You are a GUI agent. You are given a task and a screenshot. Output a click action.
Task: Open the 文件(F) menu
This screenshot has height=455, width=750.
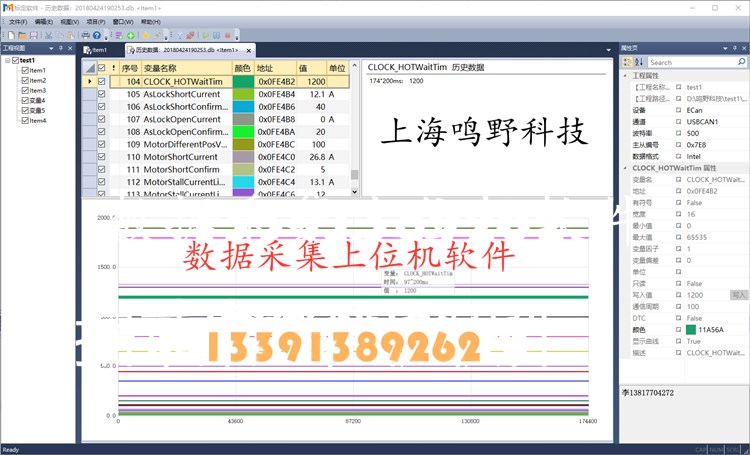click(18, 20)
